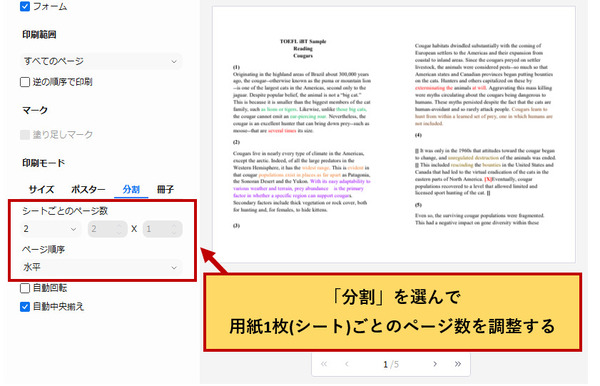Screen dimensions: 600x386
Task: Switch to the 冊子 print mode tab
Action: [x=165, y=189]
